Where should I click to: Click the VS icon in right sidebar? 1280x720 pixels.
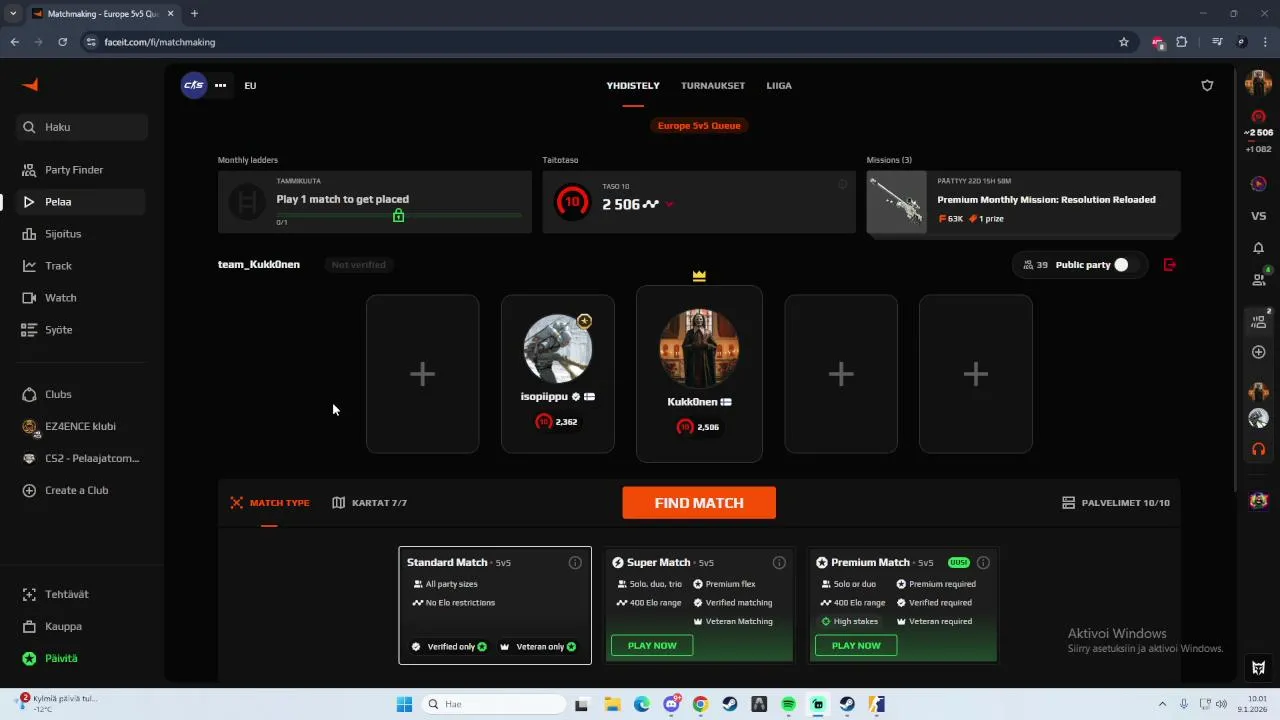pyautogui.click(x=1259, y=216)
